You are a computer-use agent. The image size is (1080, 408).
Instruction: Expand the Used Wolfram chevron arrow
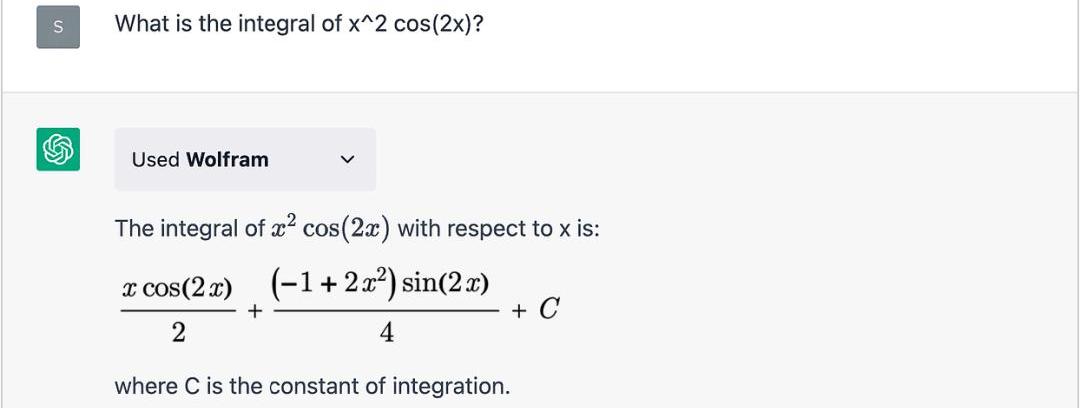coord(347,159)
